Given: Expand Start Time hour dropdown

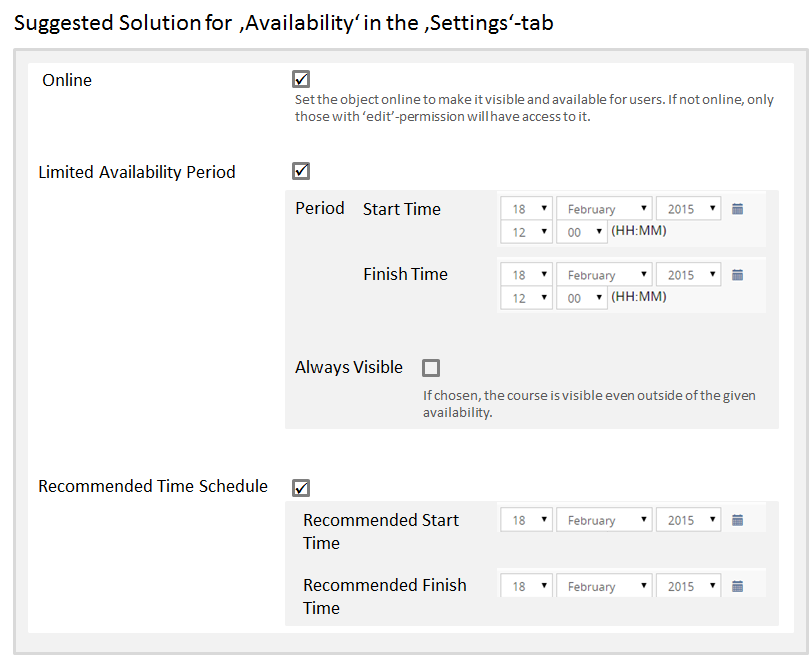Looking at the screenshot, I should (527, 232).
